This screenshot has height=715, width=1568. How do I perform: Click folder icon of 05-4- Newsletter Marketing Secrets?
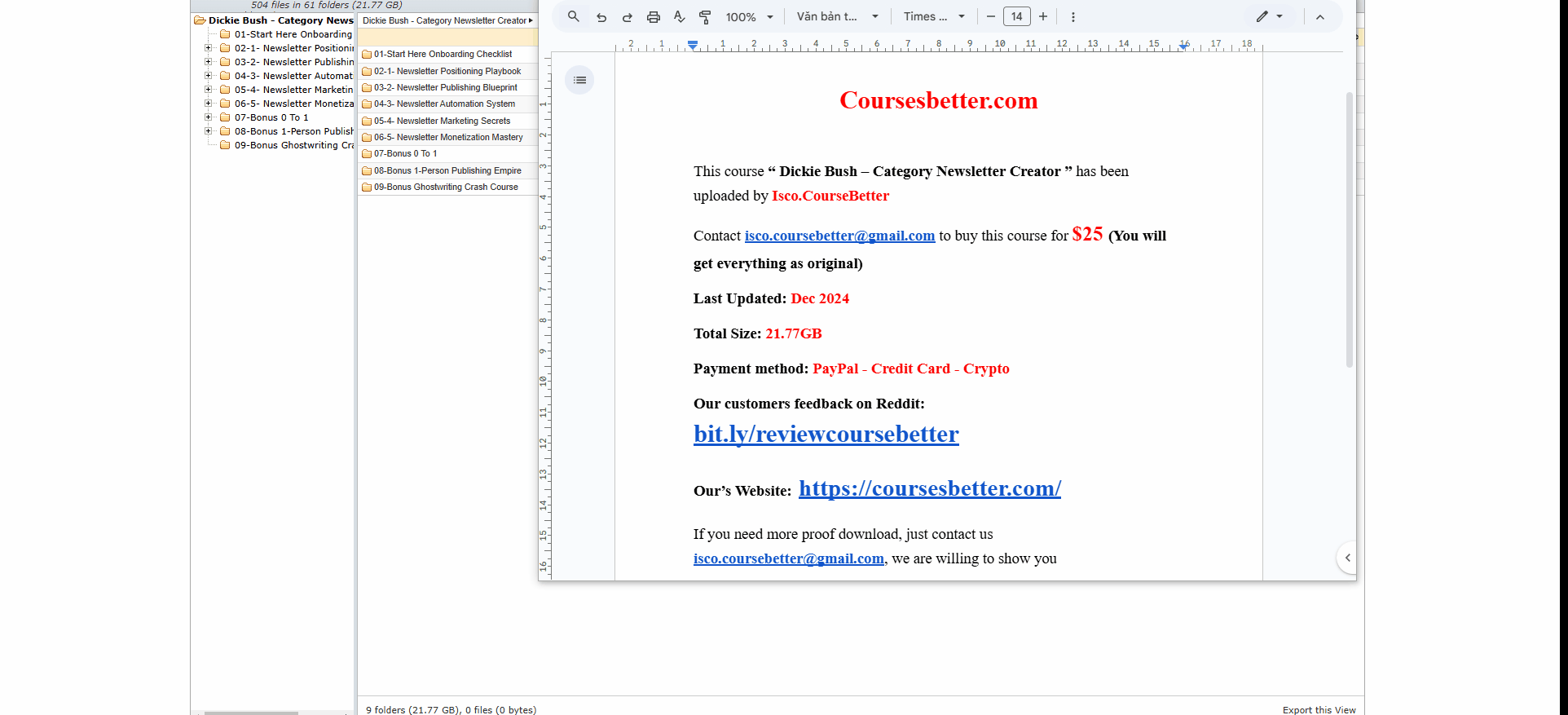[x=367, y=121]
